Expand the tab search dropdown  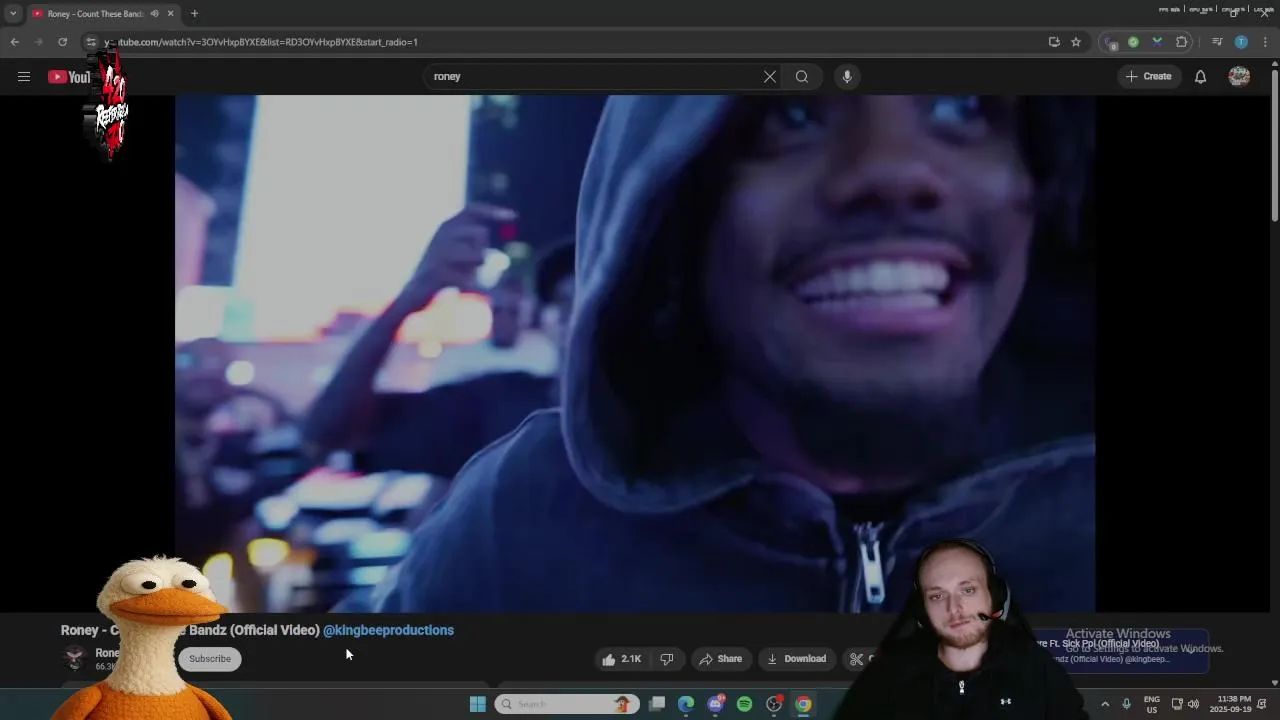[13, 14]
